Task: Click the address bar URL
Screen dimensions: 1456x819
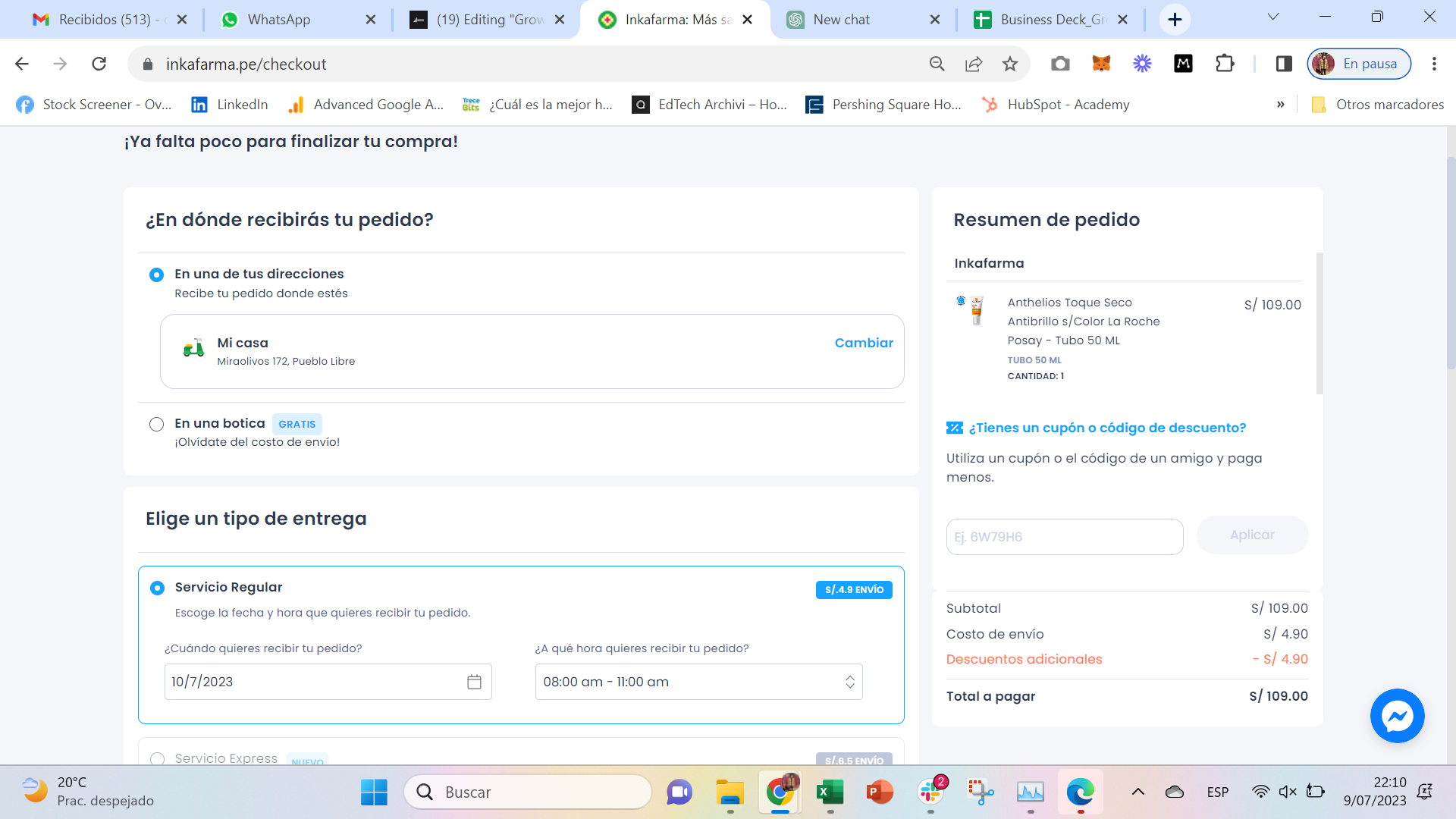Action: pyautogui.click(x=246, y=64)
